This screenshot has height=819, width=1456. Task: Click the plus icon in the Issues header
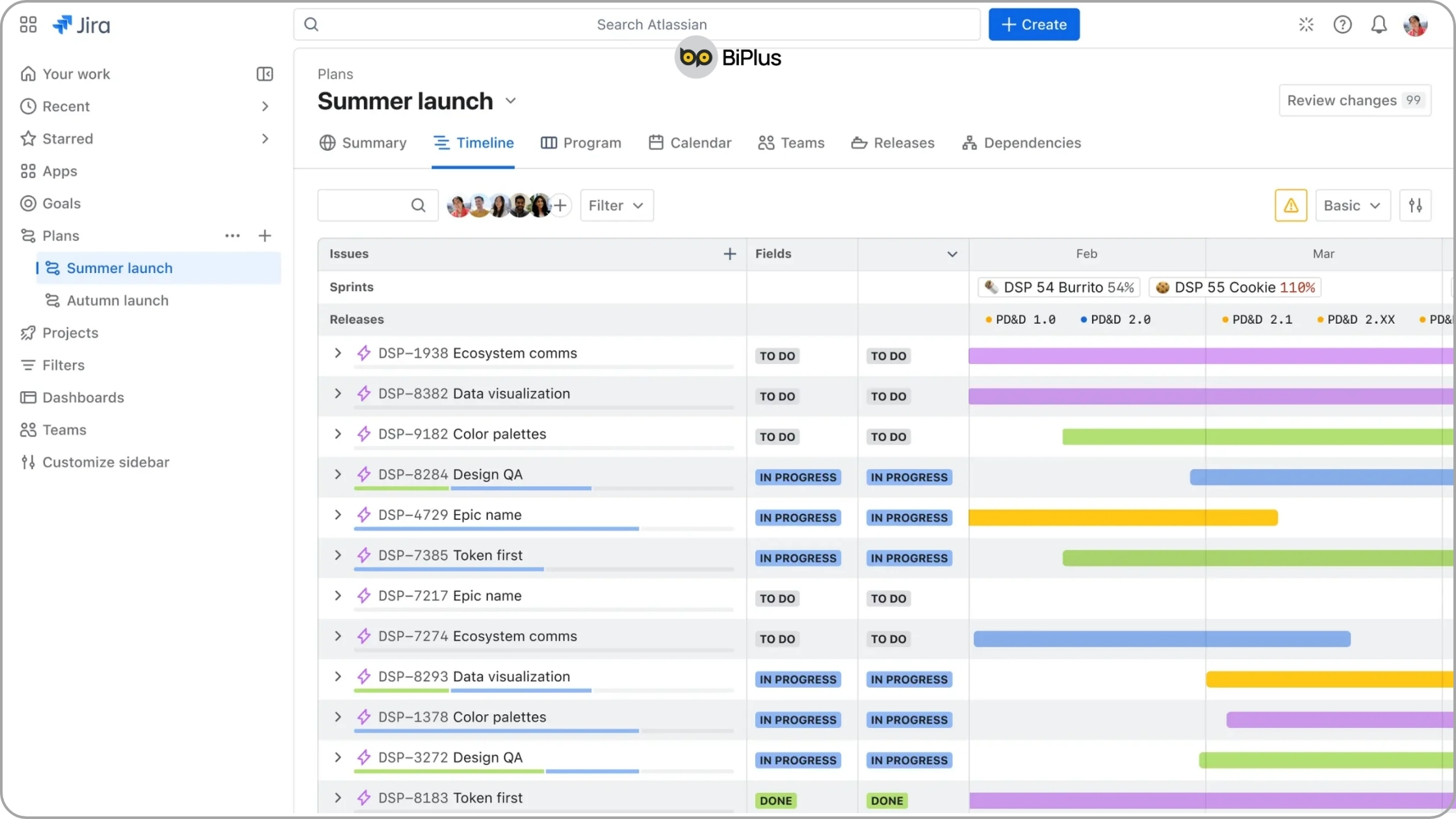pos(729,253)
